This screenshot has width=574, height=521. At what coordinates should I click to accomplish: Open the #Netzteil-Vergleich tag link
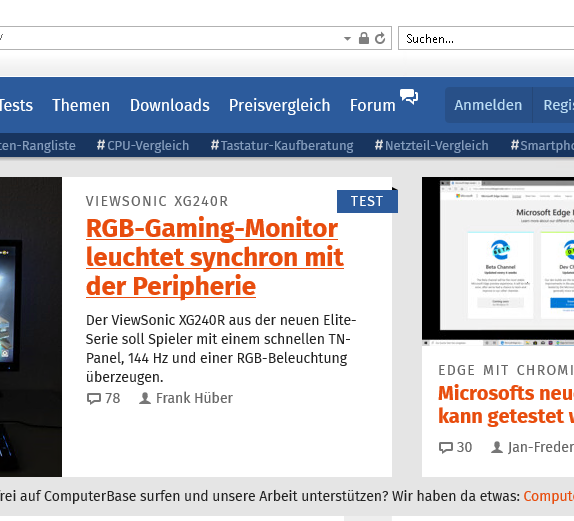pos(431,145)
